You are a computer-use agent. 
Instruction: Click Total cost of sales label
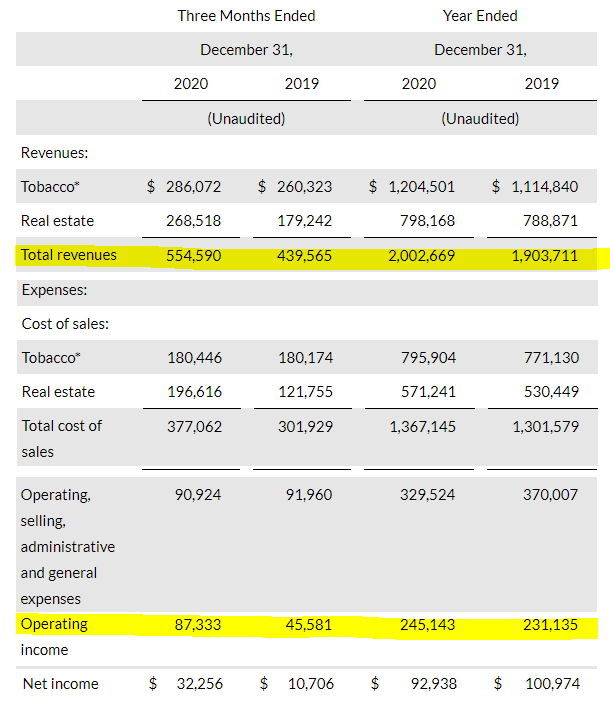coord(62,439)
